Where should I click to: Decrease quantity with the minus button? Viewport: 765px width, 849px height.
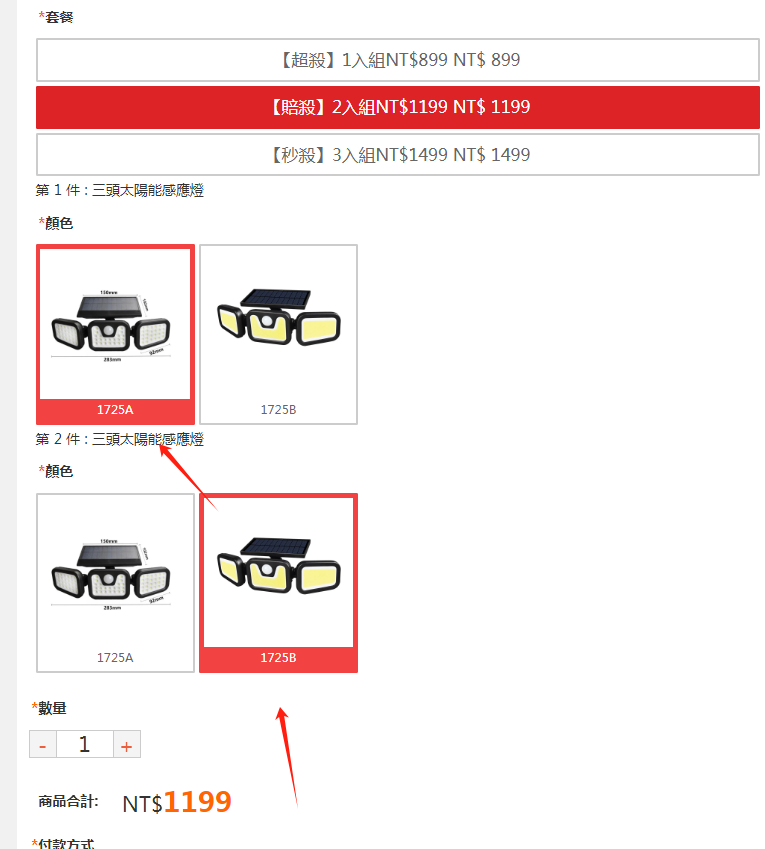(43, 744)
